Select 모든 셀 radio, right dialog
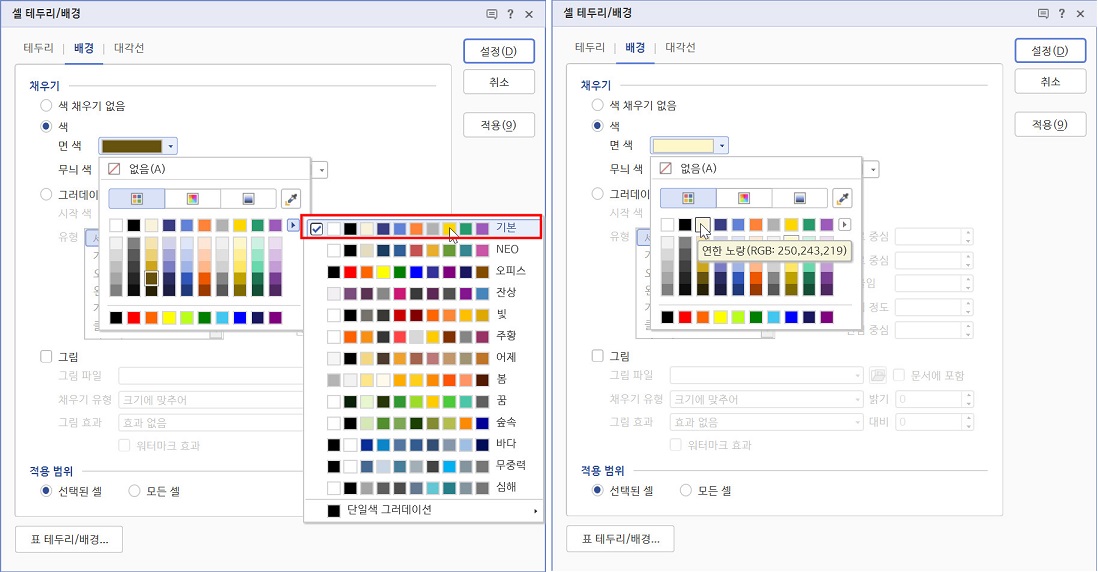The width and height of the screenshot is (1098, 572). 686,490
